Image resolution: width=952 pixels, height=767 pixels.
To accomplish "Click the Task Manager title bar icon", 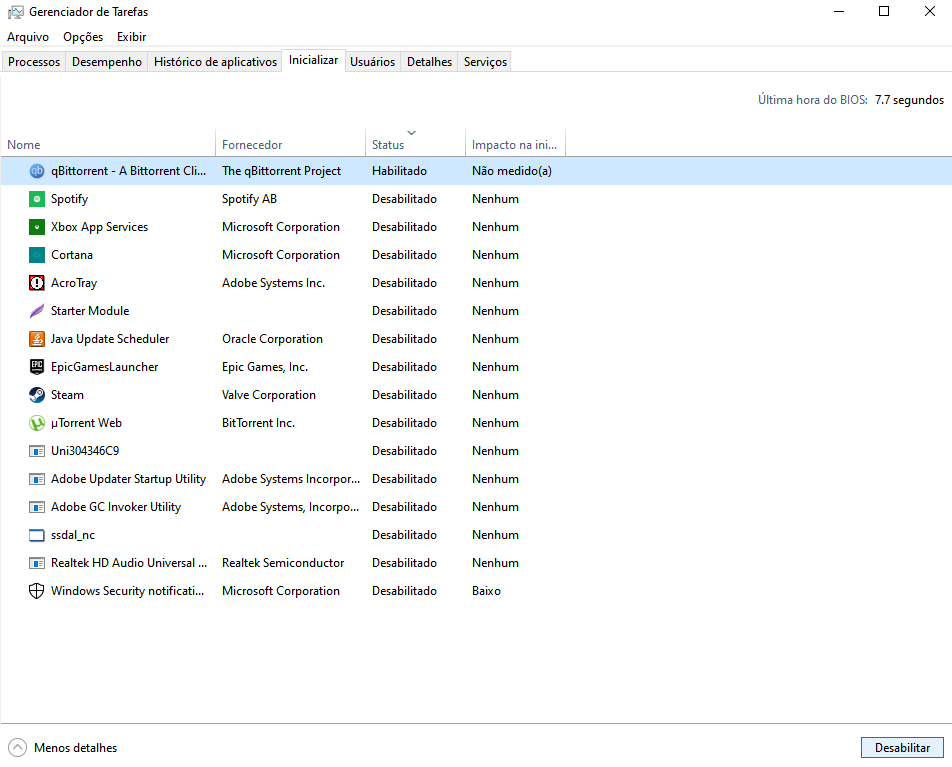I will click(16, 12).
